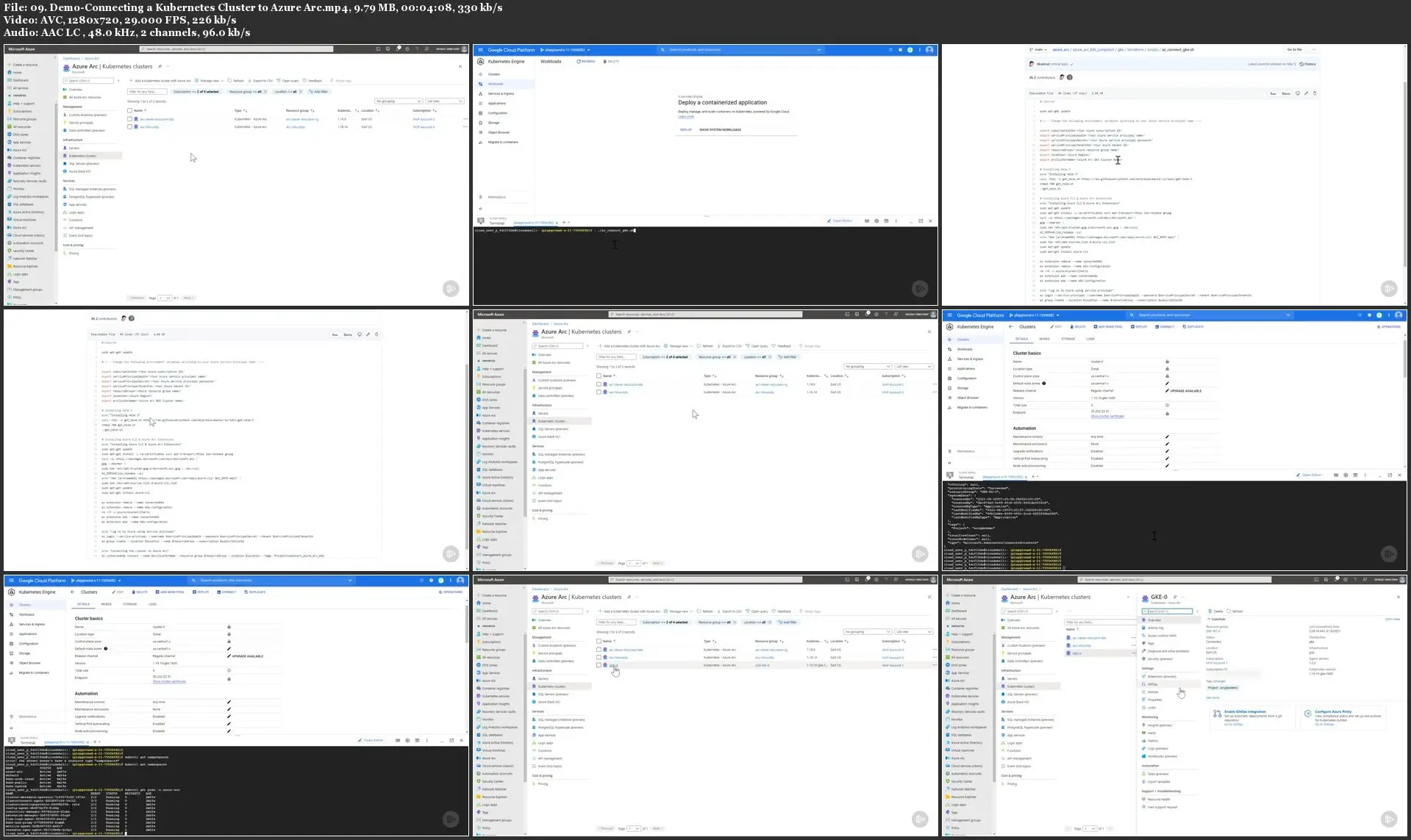This screenshot has width=1411, height=840.
Task: Click the Locks icon in the GKE-0 menu
Action: click(1144, 707)
